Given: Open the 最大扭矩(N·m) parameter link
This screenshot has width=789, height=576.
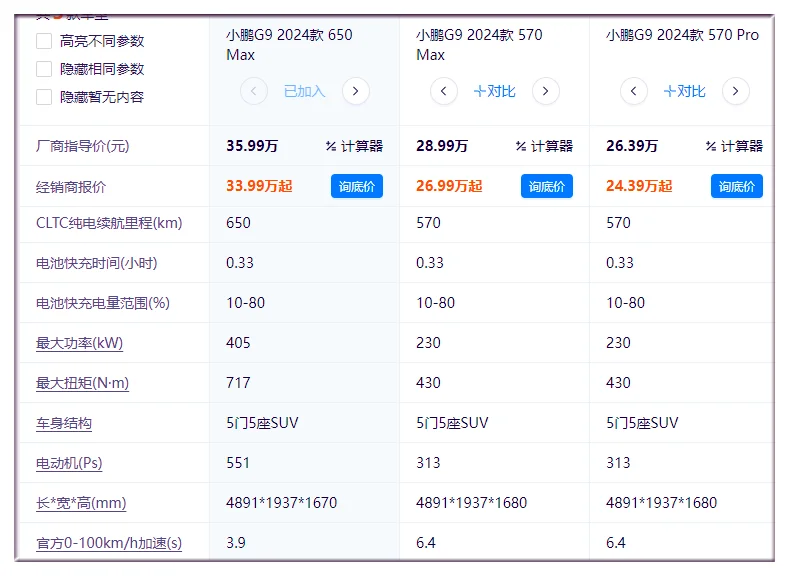Looking at the screenshot, I should tap(83, 383).
